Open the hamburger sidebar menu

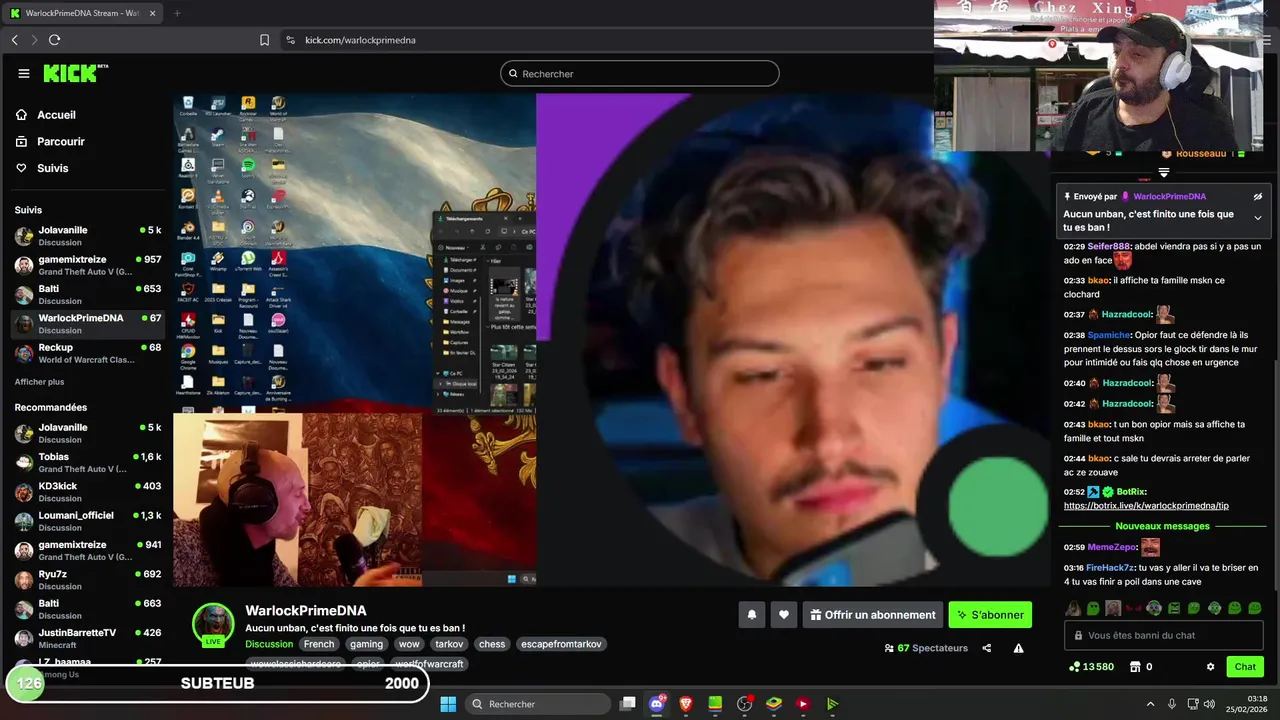(24, 73)
